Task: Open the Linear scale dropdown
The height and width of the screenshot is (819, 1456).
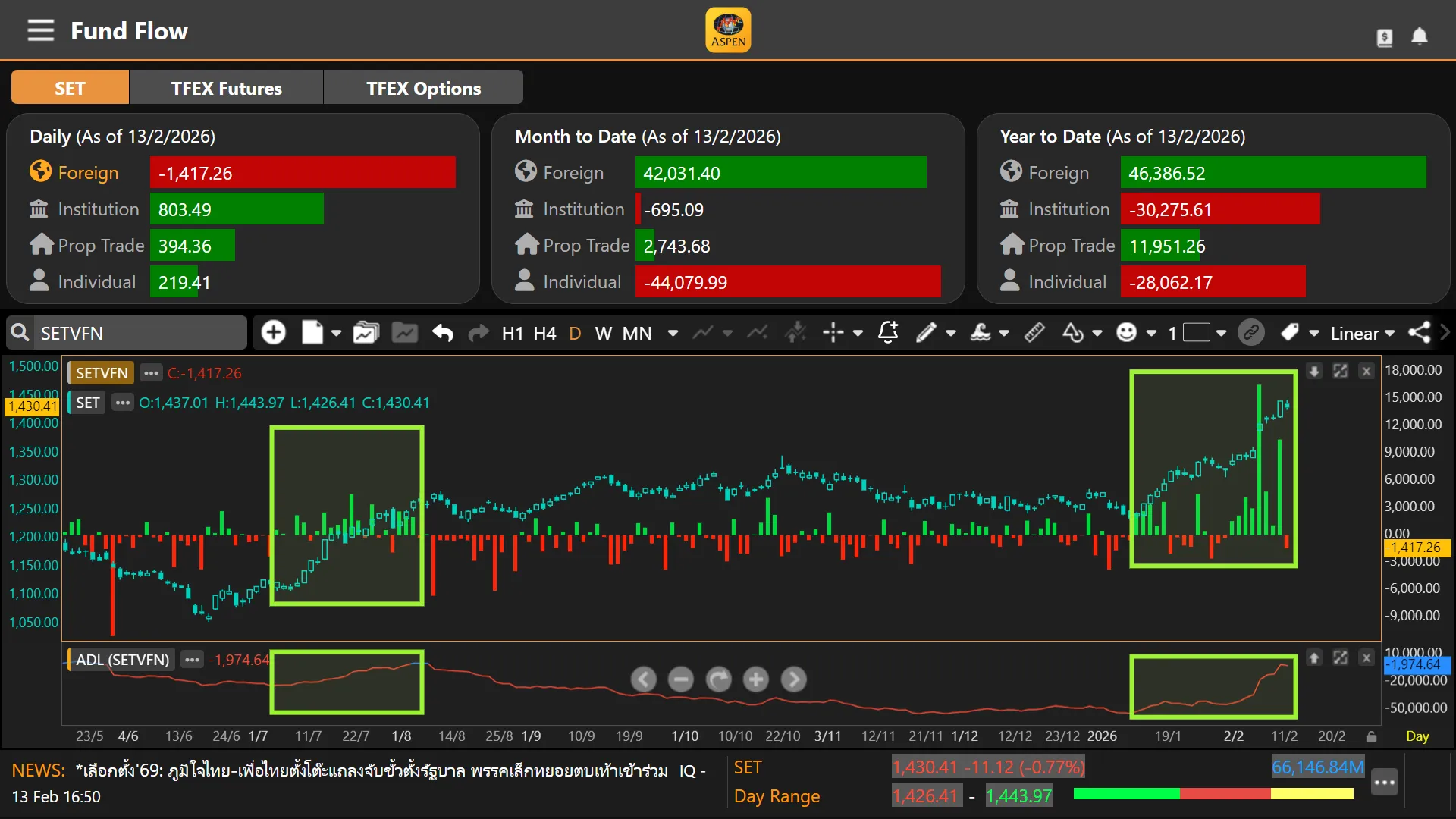Action: pyautogui.click(x=1362, y=334)
